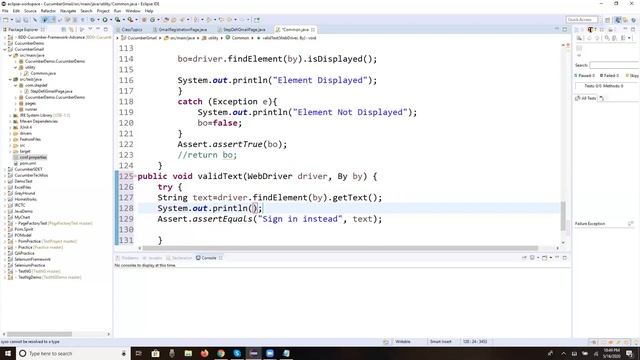Open the dropdown arrow beside the Debug icon
Viewport: 640px width, 360px height.
(98, 20)
